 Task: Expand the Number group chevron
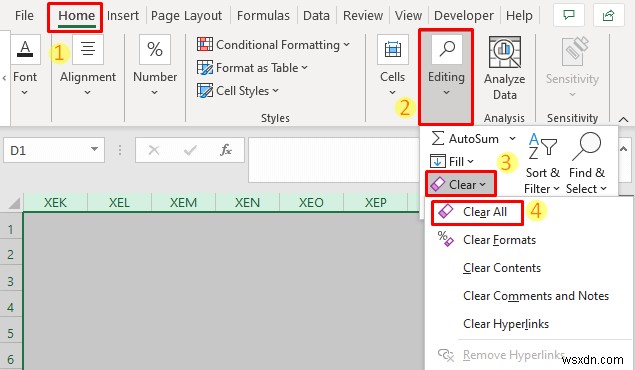click(x=155, y=93)
